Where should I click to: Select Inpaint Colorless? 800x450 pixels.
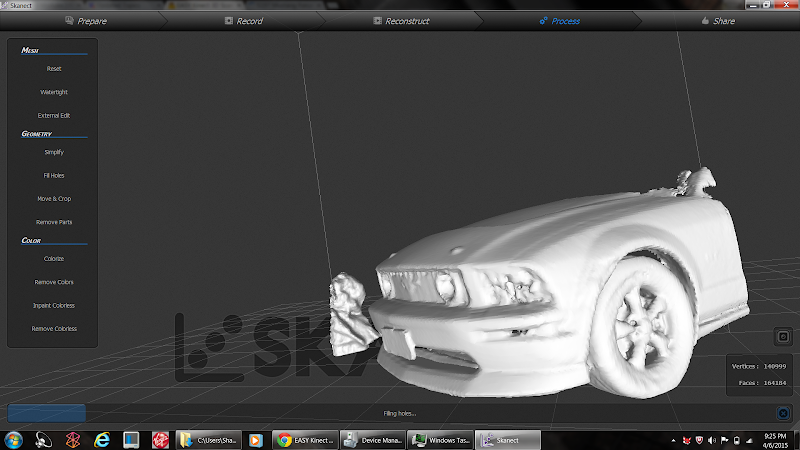click(54, 306)
